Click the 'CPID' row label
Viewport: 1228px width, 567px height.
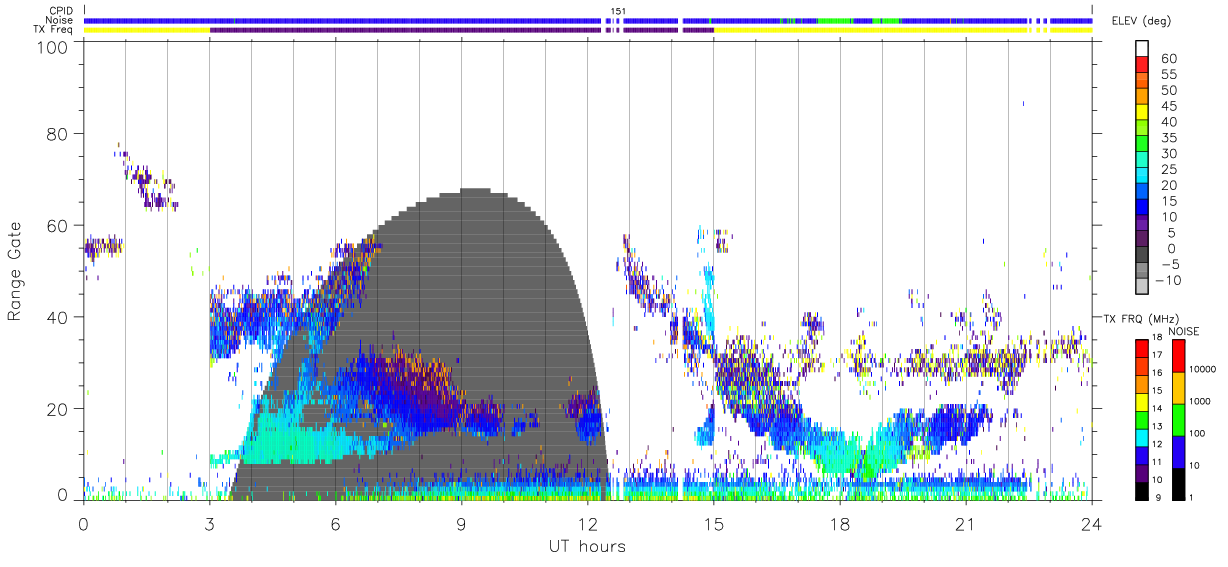pyautogui.click(x=63, y=11)
